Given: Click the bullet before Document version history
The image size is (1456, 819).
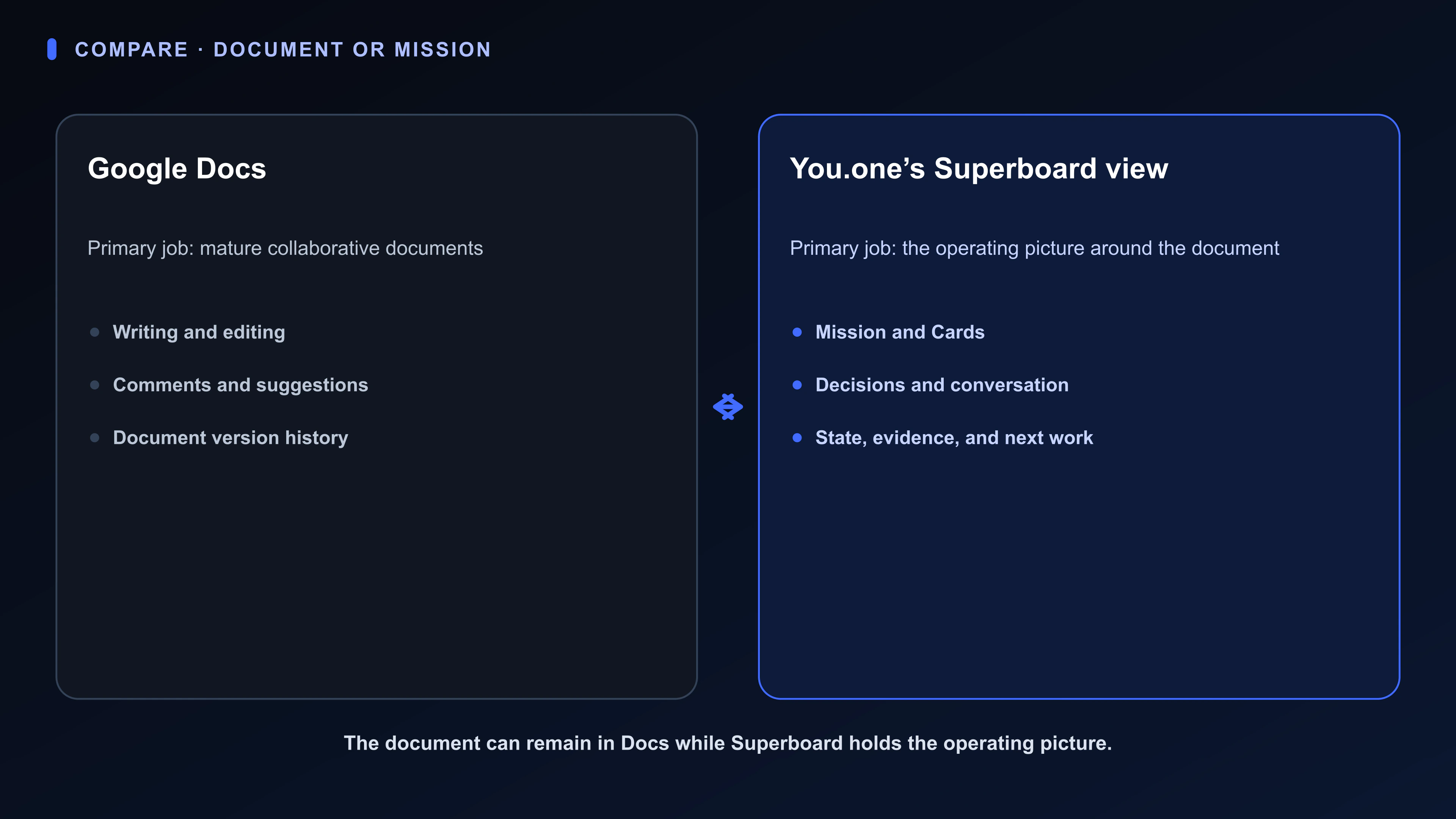Looking at the screenshot, I should coord(94,438).
